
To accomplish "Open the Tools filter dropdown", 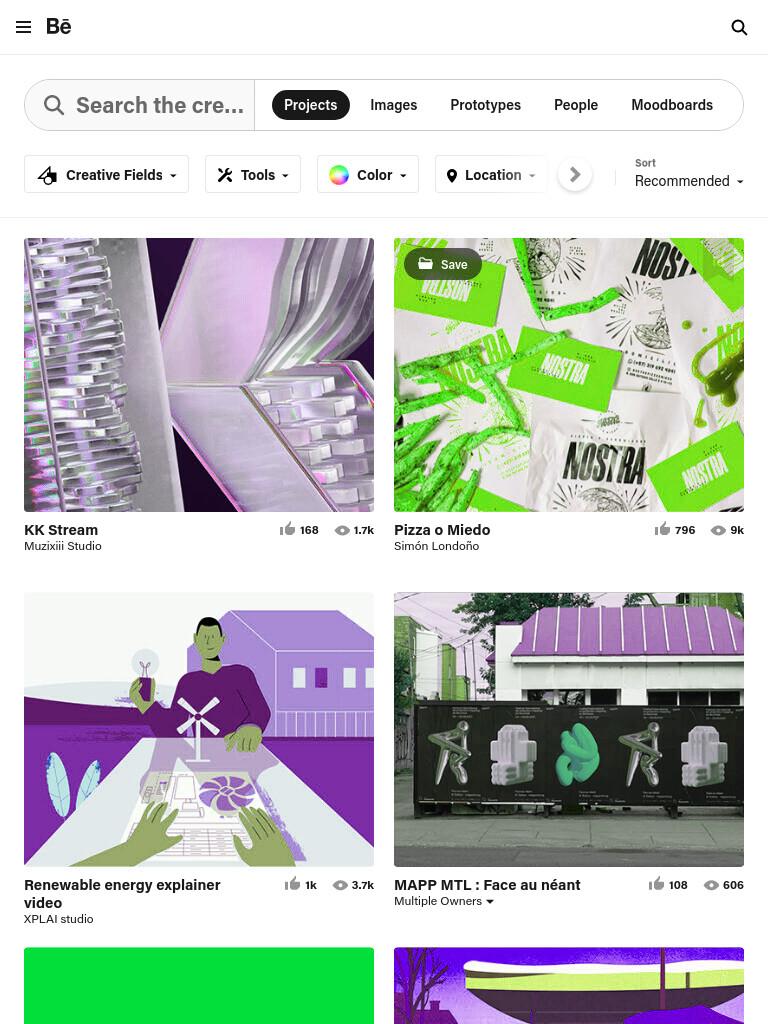I will coord(253,174).
